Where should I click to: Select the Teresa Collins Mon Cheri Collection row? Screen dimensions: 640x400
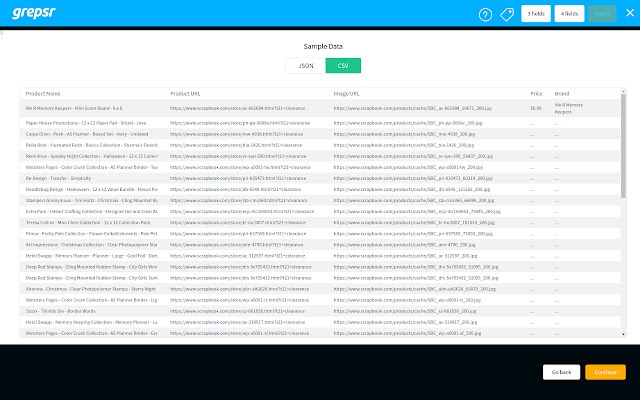click(x=320, y=222)
